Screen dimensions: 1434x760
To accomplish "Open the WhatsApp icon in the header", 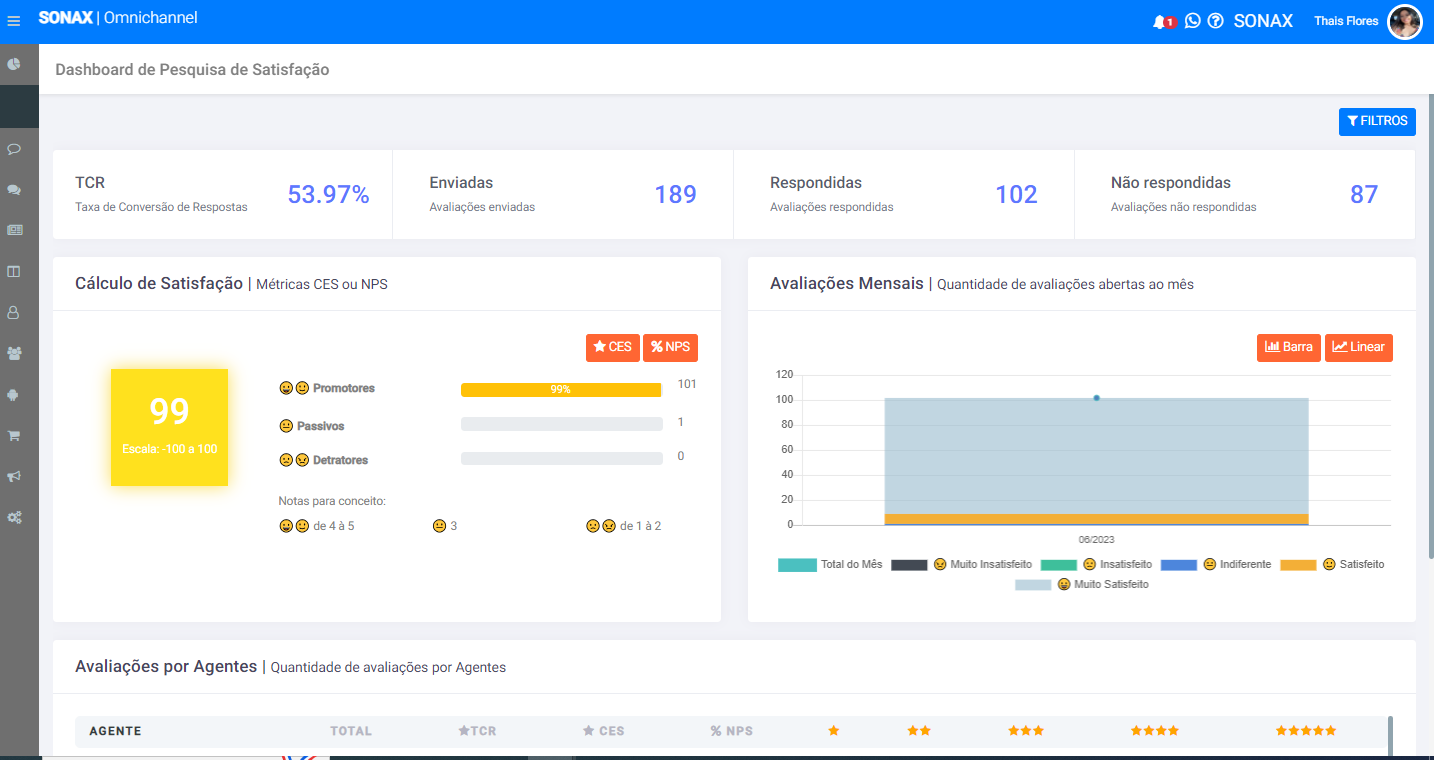I will (1192, 21).
